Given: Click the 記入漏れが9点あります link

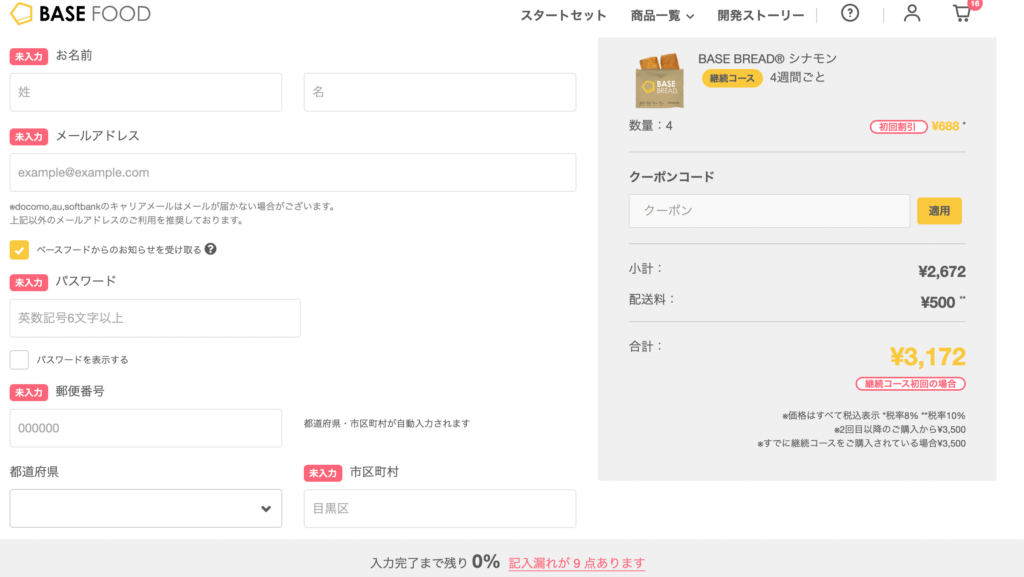Looking at the screenshot, I should pos(577,563).
